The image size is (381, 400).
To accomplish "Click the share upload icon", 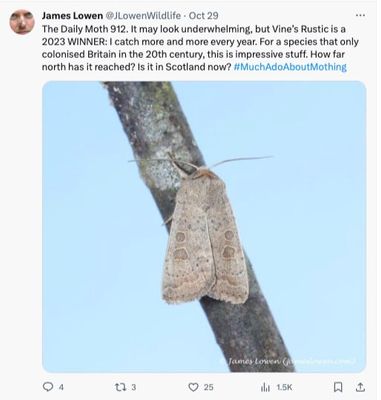I will point(360,387).
